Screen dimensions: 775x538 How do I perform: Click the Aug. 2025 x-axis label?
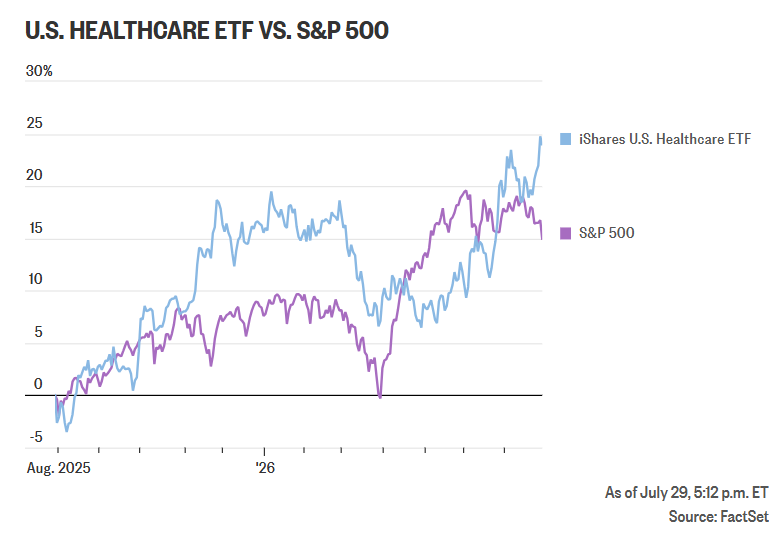click(x=59, y=468)
